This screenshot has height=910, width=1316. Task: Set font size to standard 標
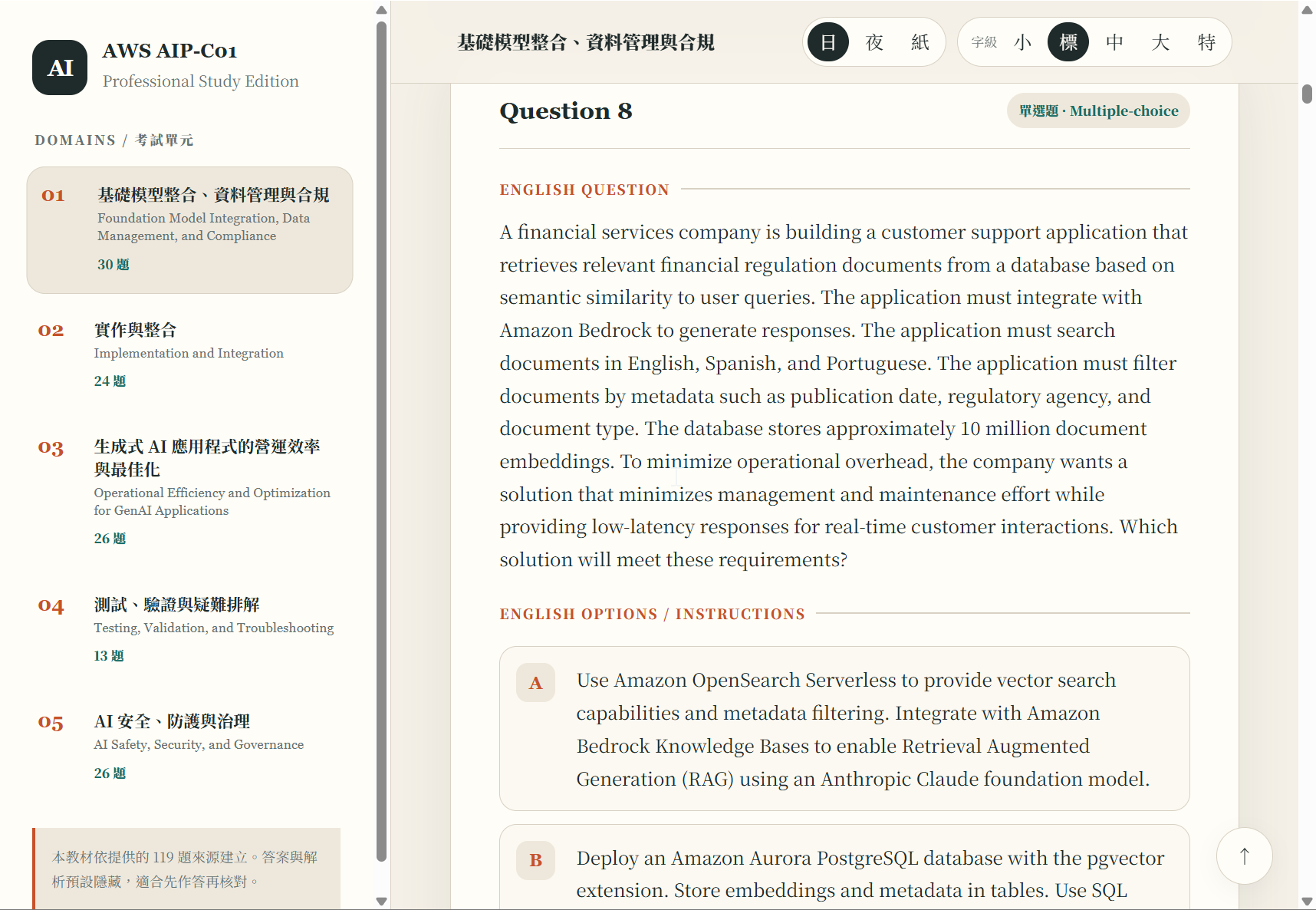[x=1068, y=42]
